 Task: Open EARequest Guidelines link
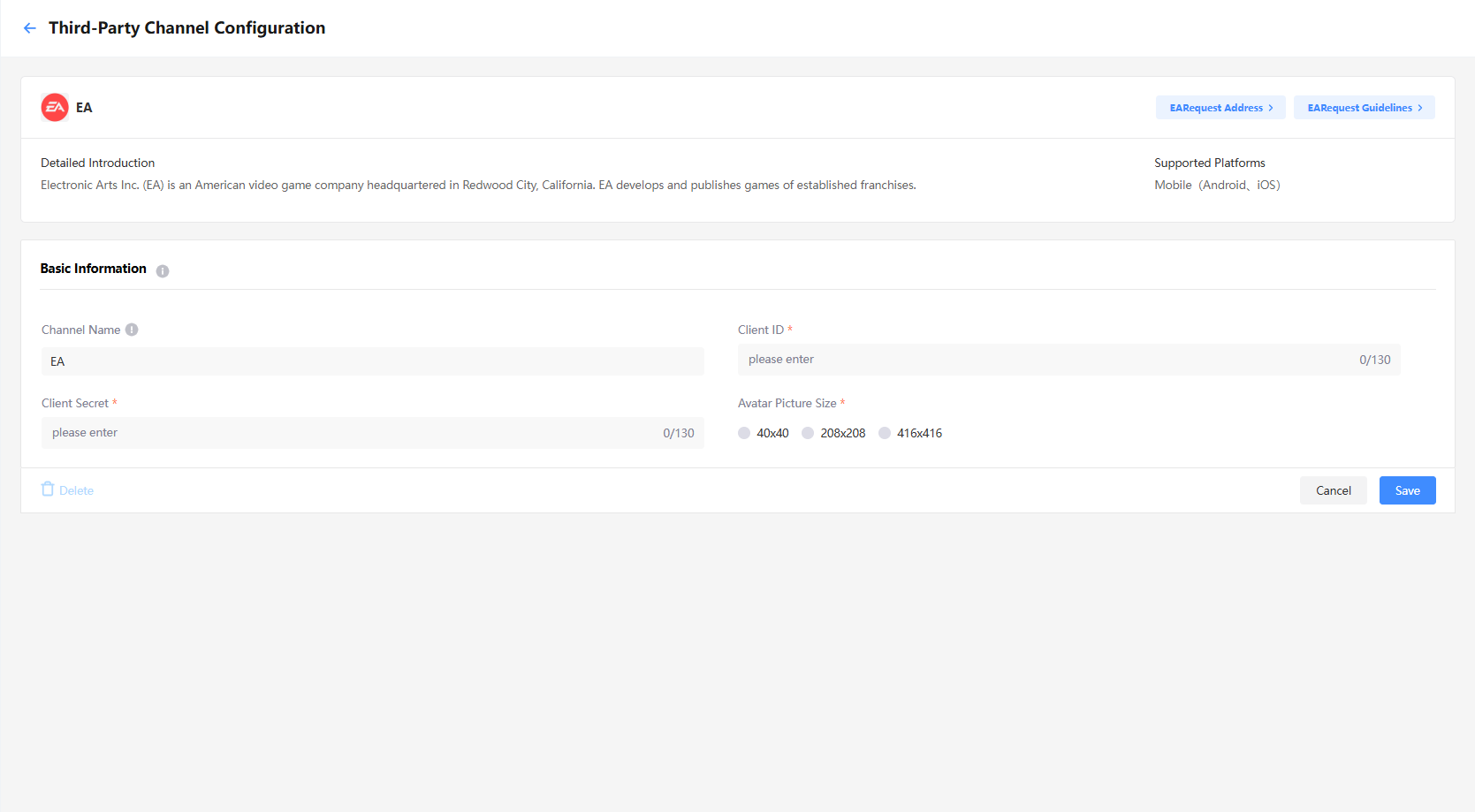click(x=1365, y=108)
